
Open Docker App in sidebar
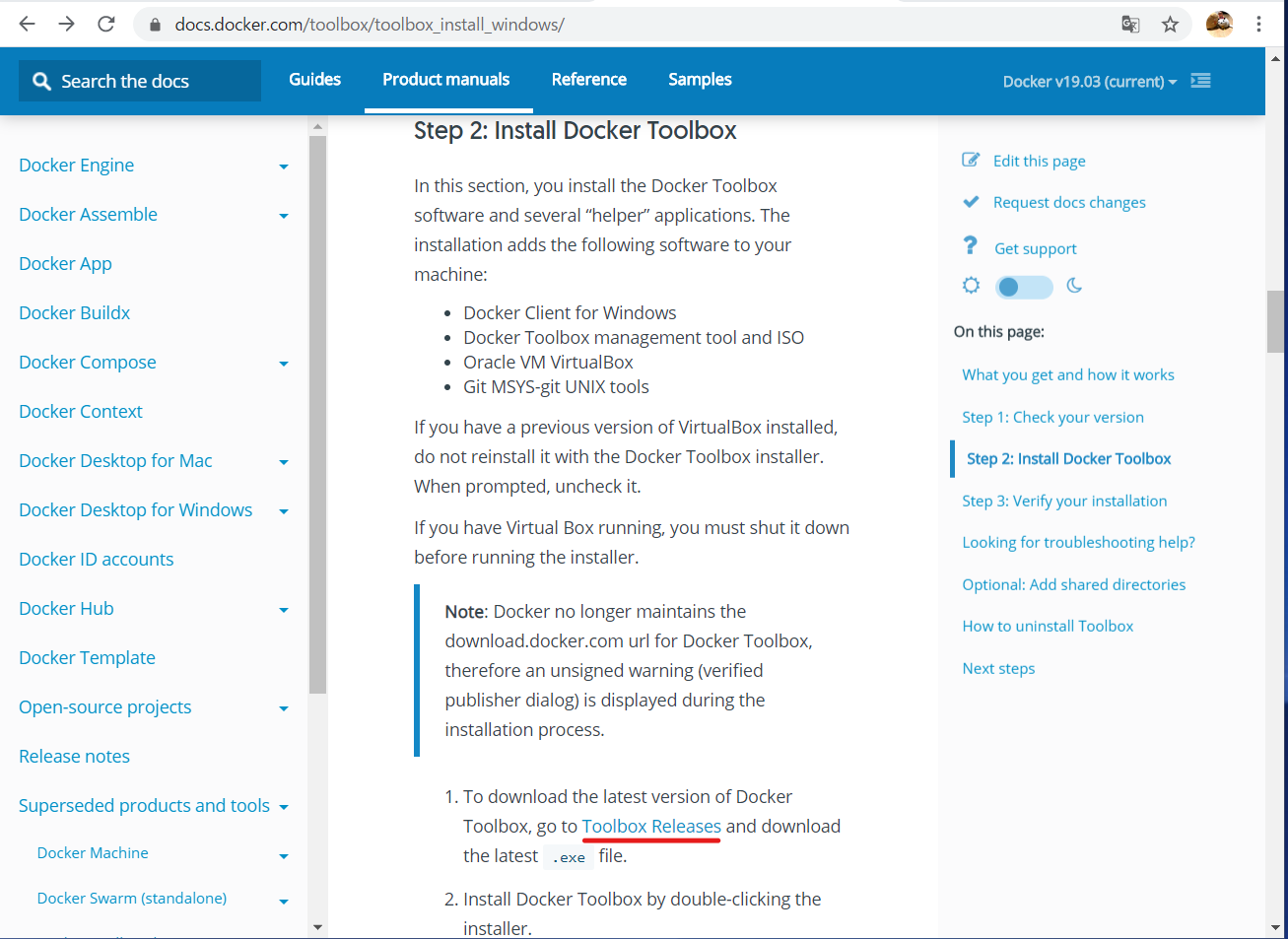tap(65, 263)
